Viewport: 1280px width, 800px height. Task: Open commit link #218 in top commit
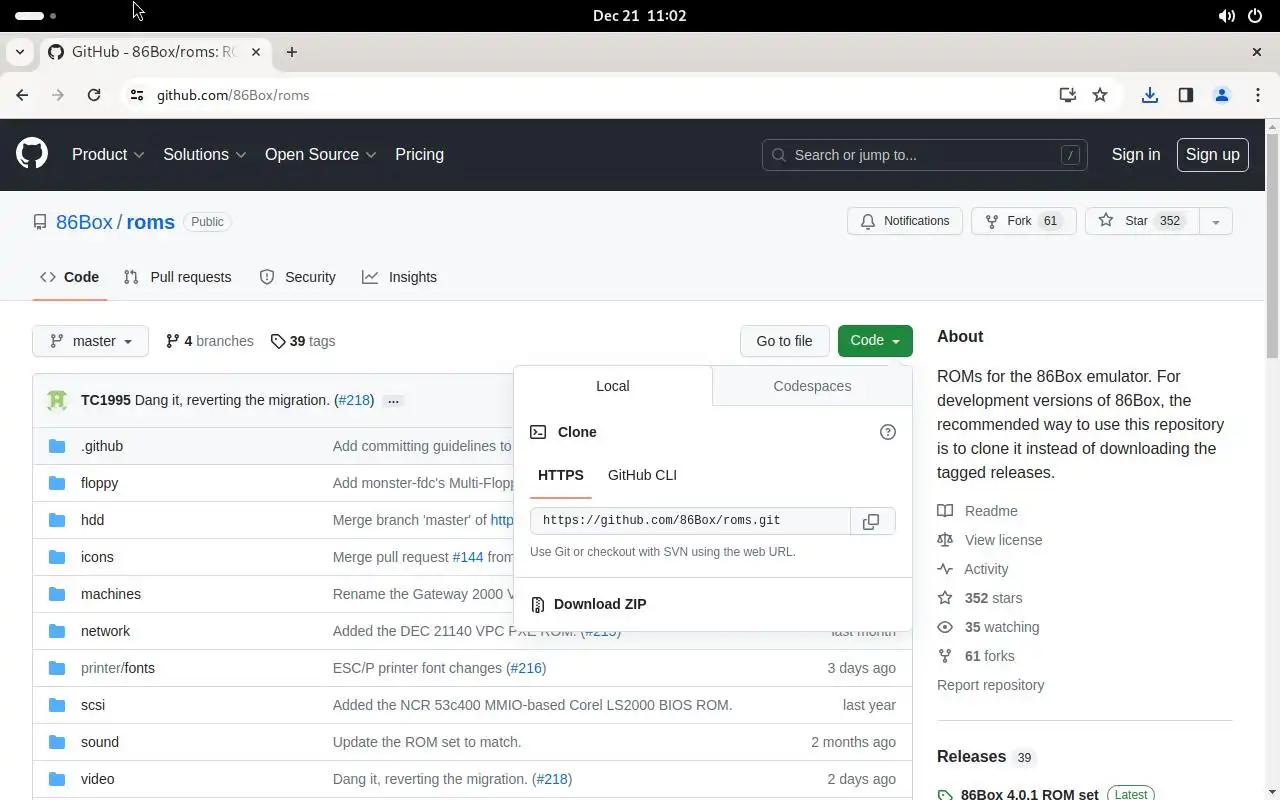point(354,400)
